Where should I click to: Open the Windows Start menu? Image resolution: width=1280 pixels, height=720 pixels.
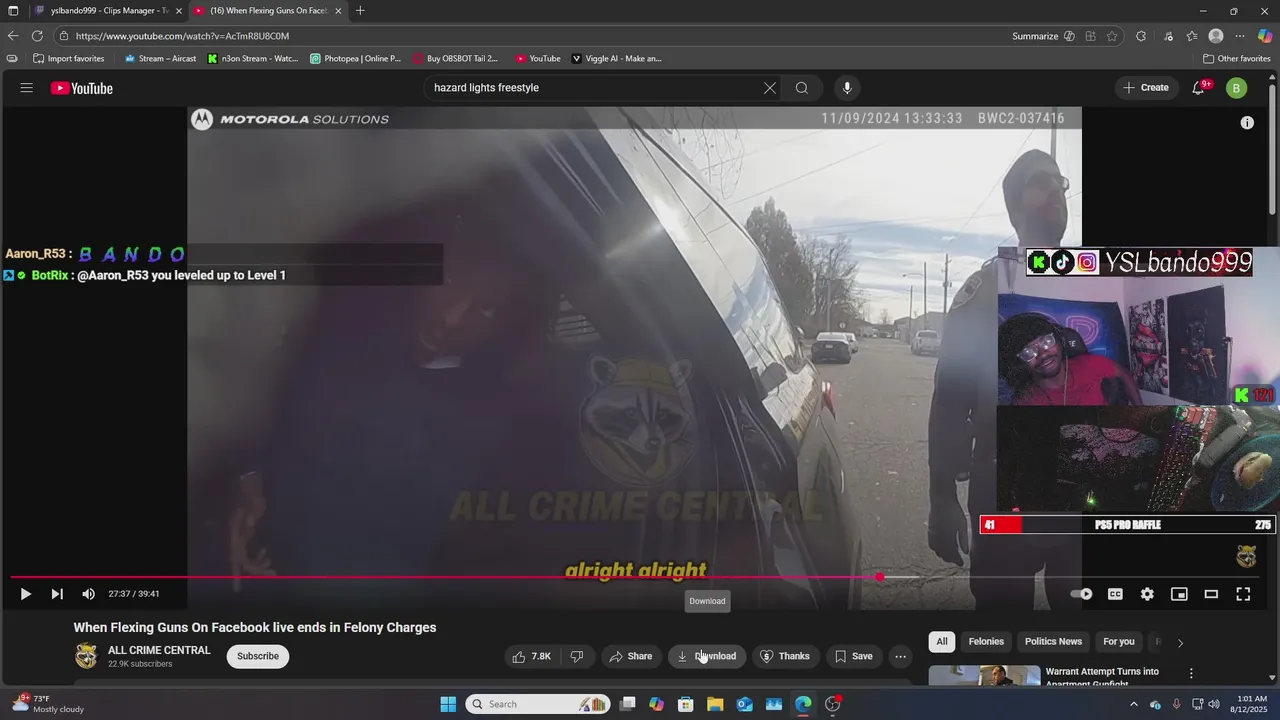448,704
